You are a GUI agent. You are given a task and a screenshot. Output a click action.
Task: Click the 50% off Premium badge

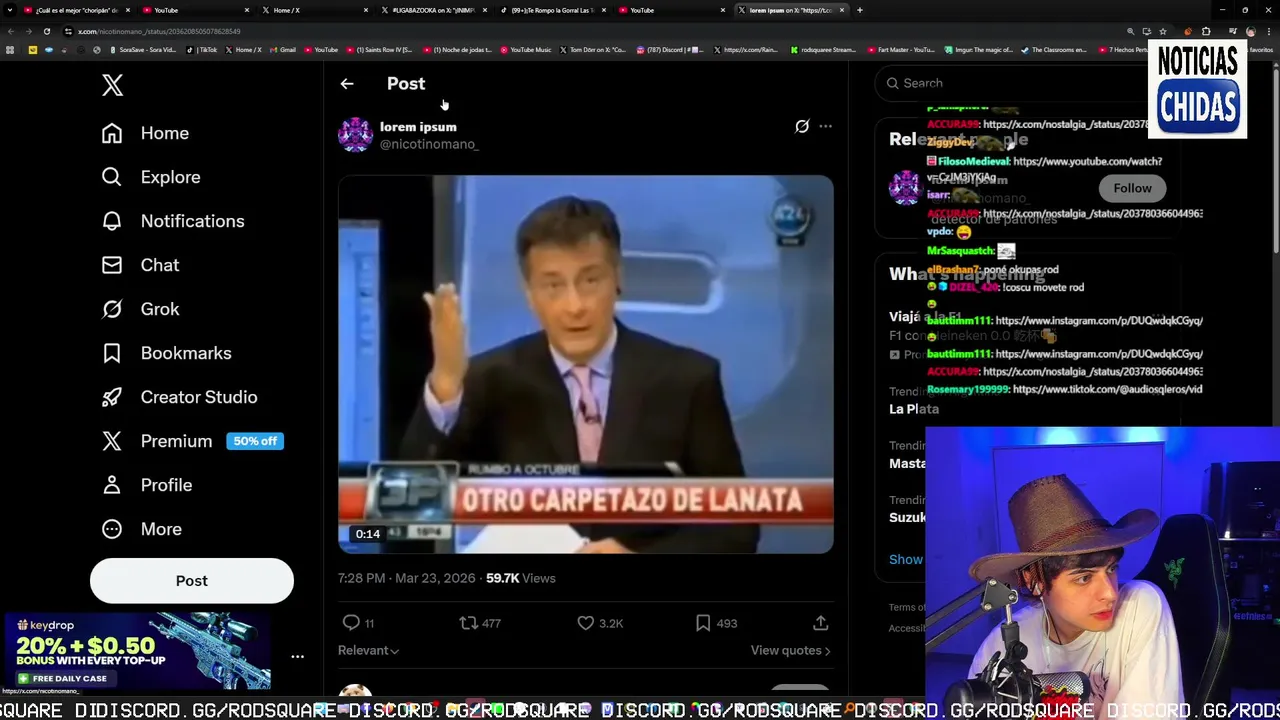pos(255,441)
